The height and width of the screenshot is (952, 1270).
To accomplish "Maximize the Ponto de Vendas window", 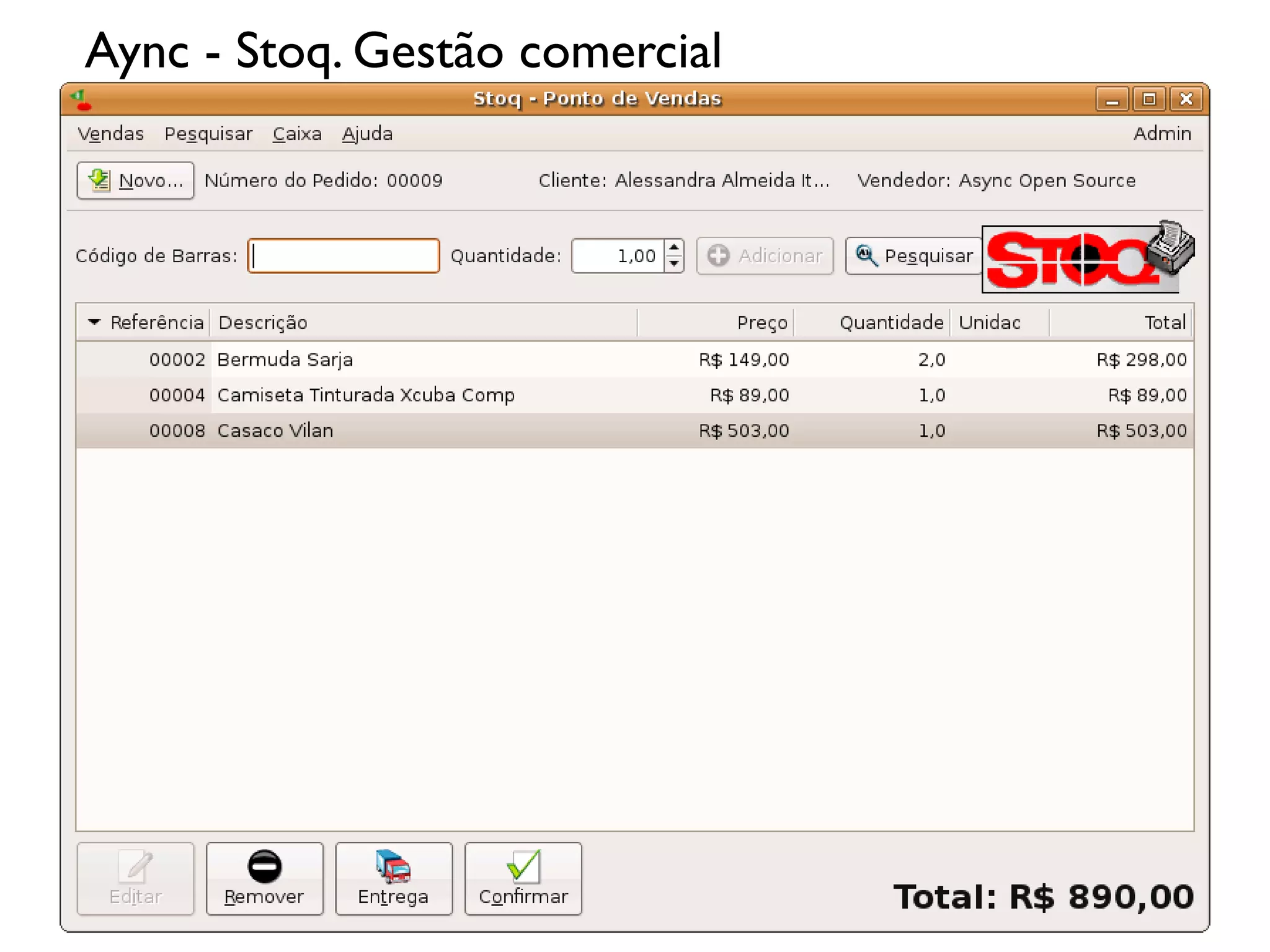I will tap(1149, 99).
